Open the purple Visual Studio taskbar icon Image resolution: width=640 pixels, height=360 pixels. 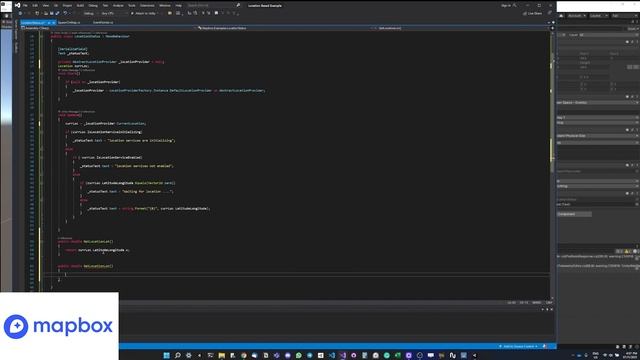tap(342, 356)
